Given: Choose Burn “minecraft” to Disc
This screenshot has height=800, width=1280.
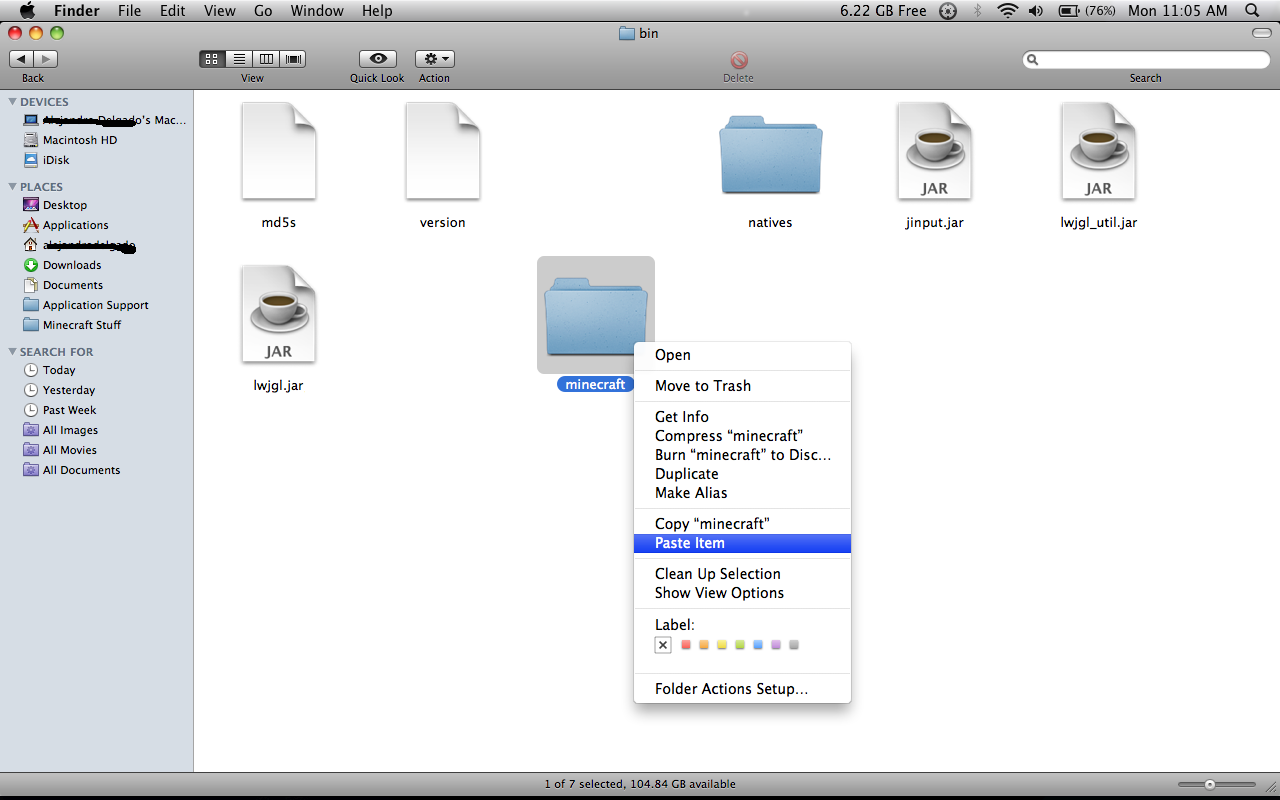Looking at the screenshot, I should pyautogui.click(x=742, y=455).
